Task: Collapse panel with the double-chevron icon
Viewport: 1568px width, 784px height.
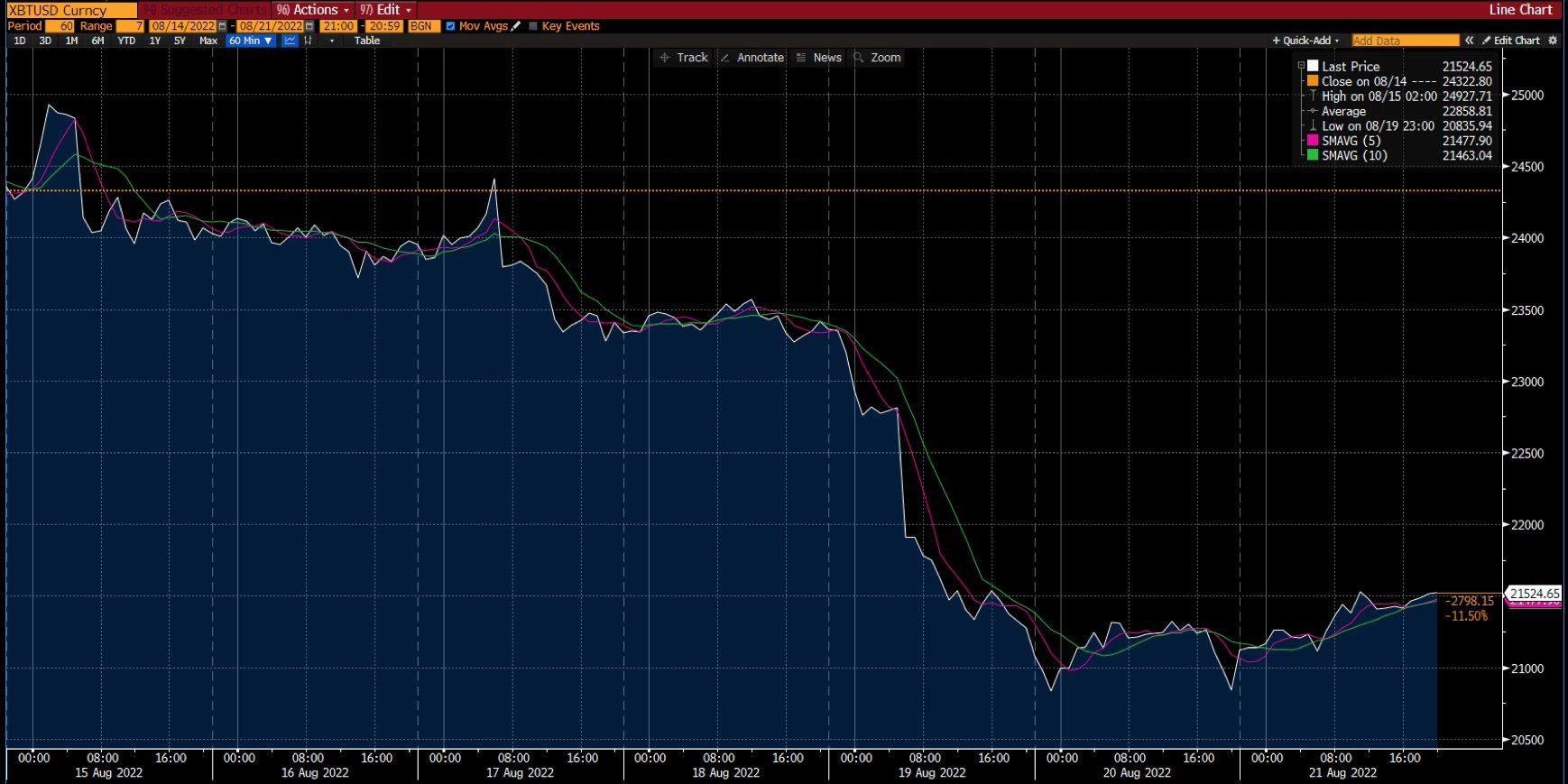Action: pyautogui.click(x=1470, y=41)
